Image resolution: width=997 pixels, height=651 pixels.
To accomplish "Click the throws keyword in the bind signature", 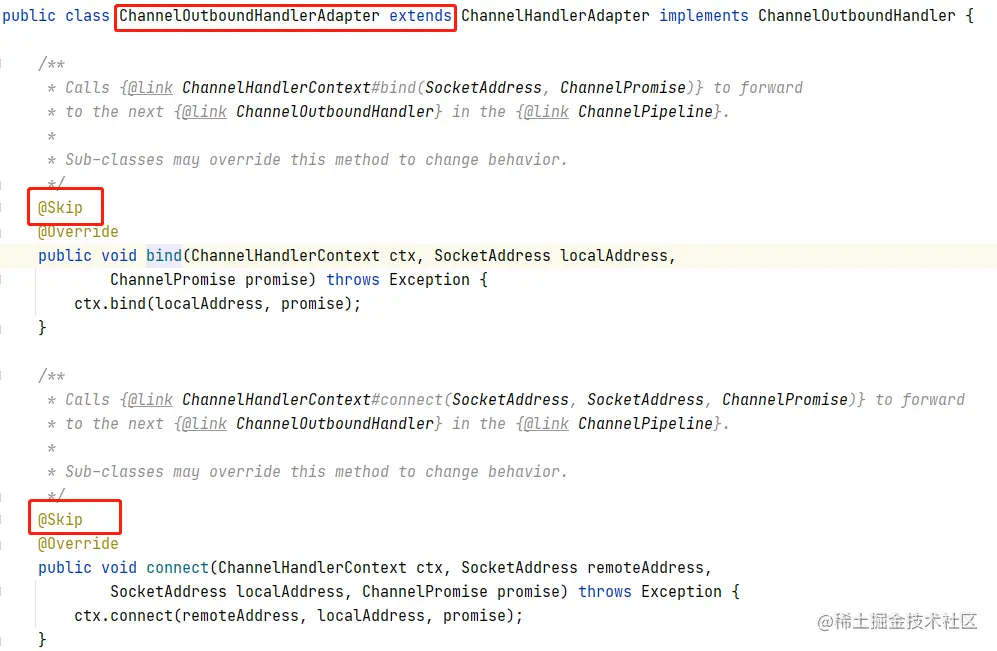I will point(353,280).
